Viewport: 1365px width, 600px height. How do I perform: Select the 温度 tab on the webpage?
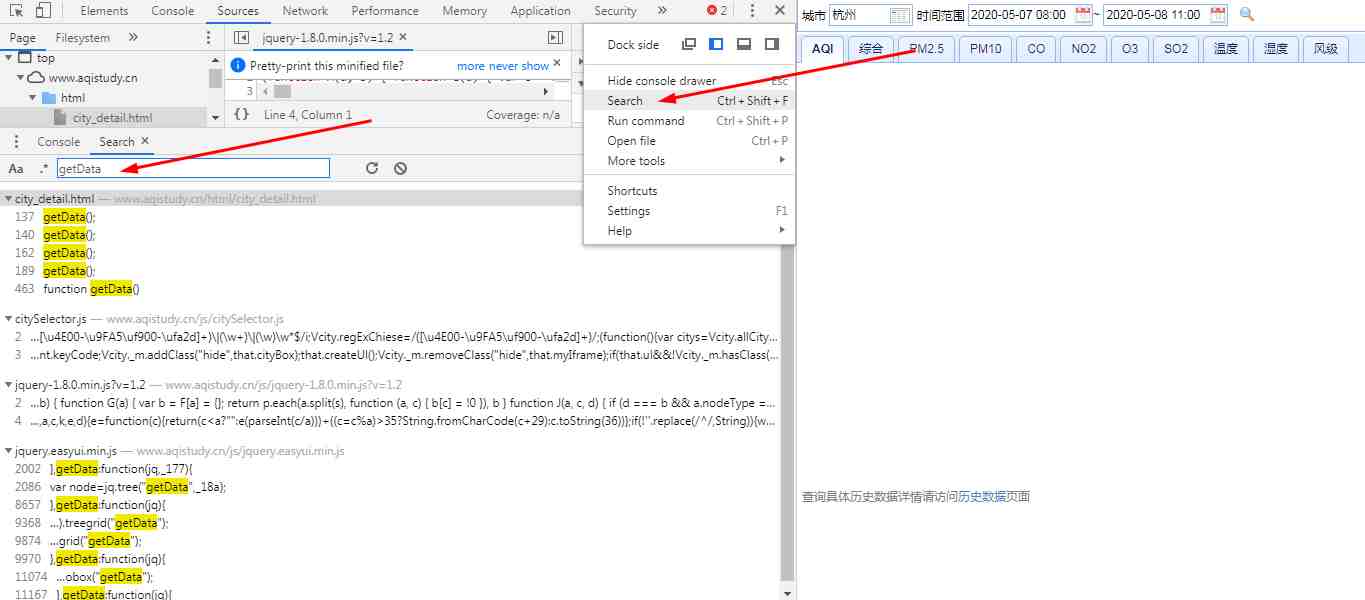click(1225, 49)
